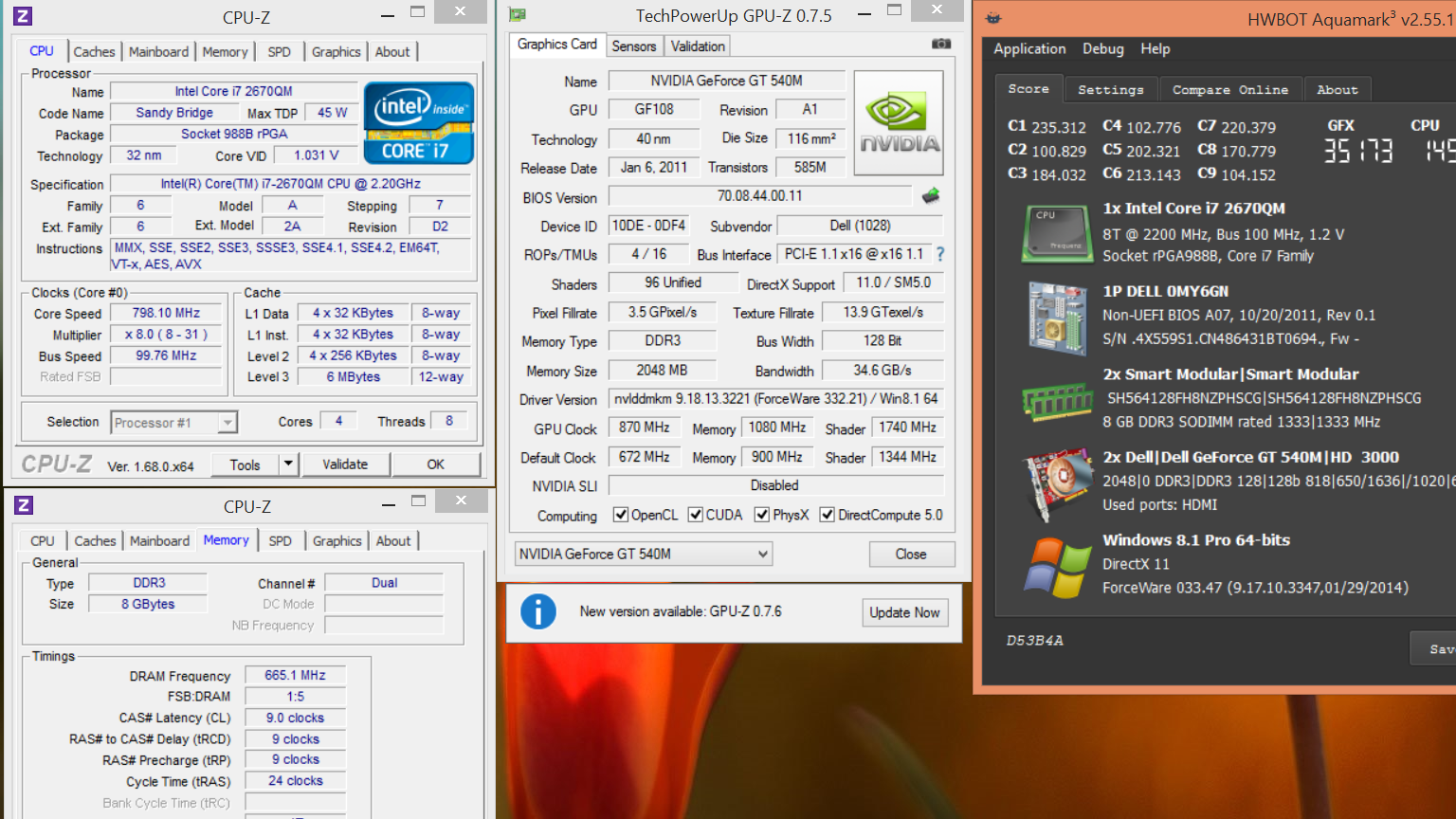Open SPD tab in top CPU-Z window
Viewport: 1456px width, 819px height.
click(279, 52)
